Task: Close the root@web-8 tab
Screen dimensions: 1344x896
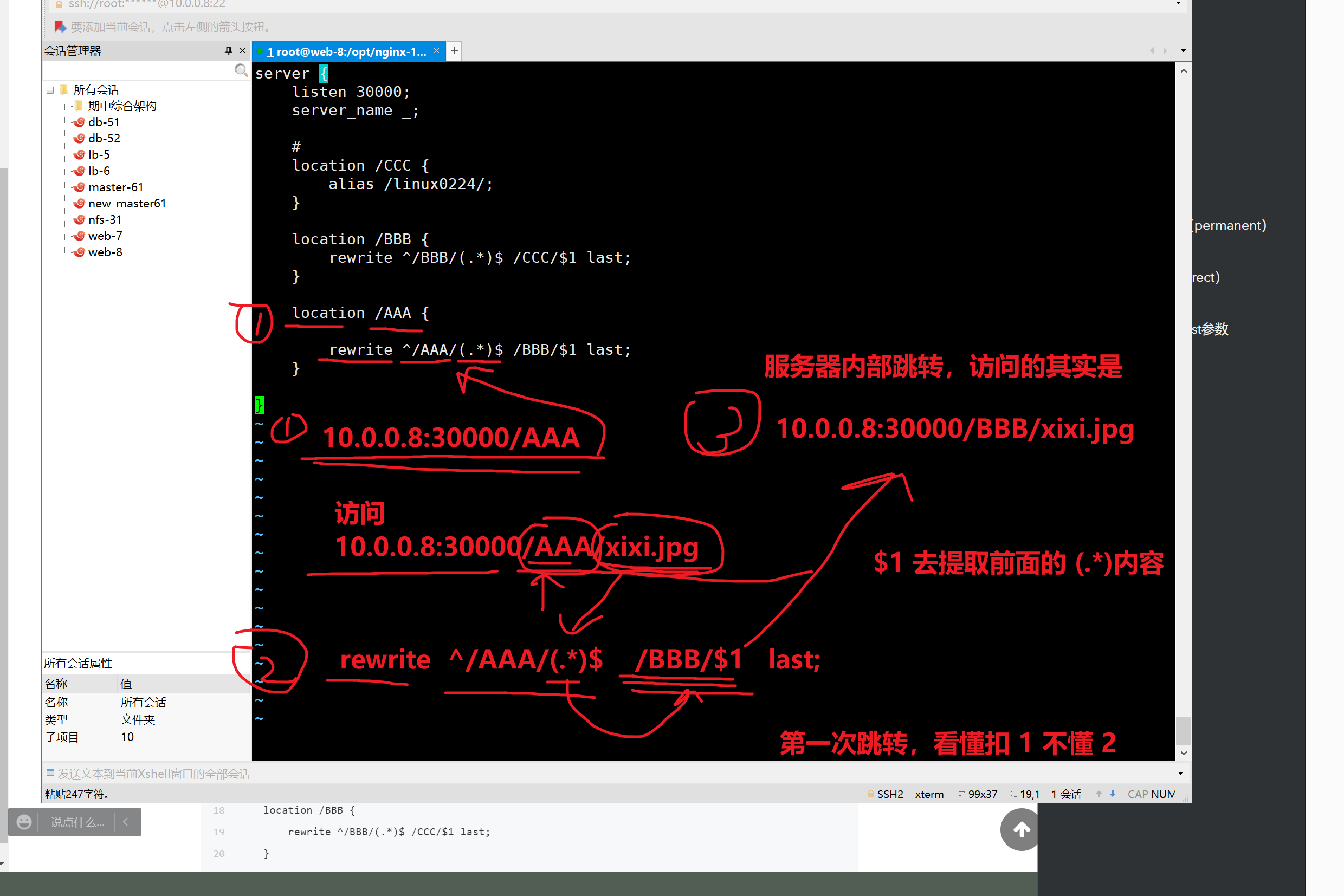Action: tap(436, 50)
